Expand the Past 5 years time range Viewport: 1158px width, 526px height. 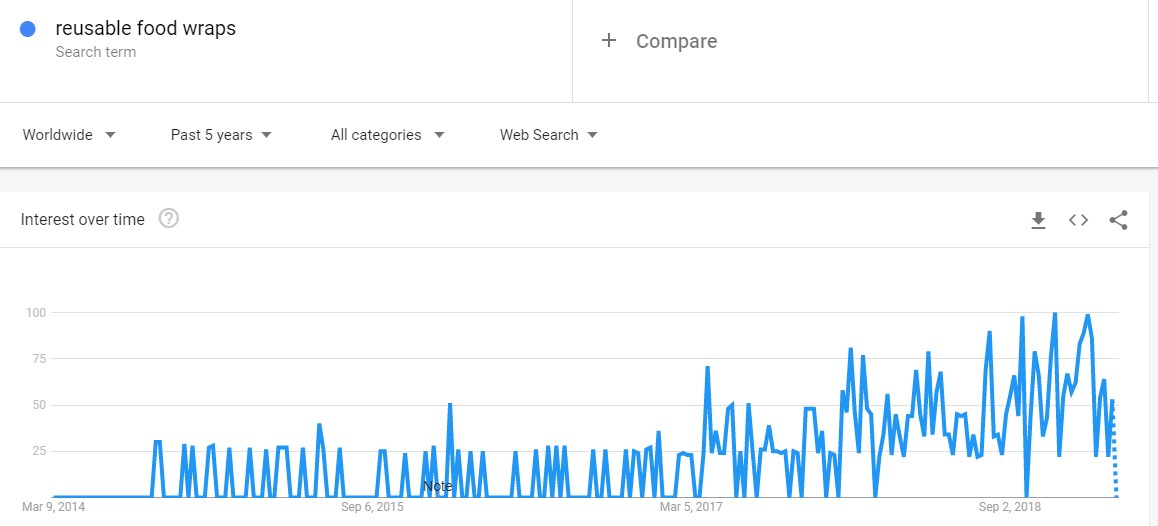click(222, 135)
